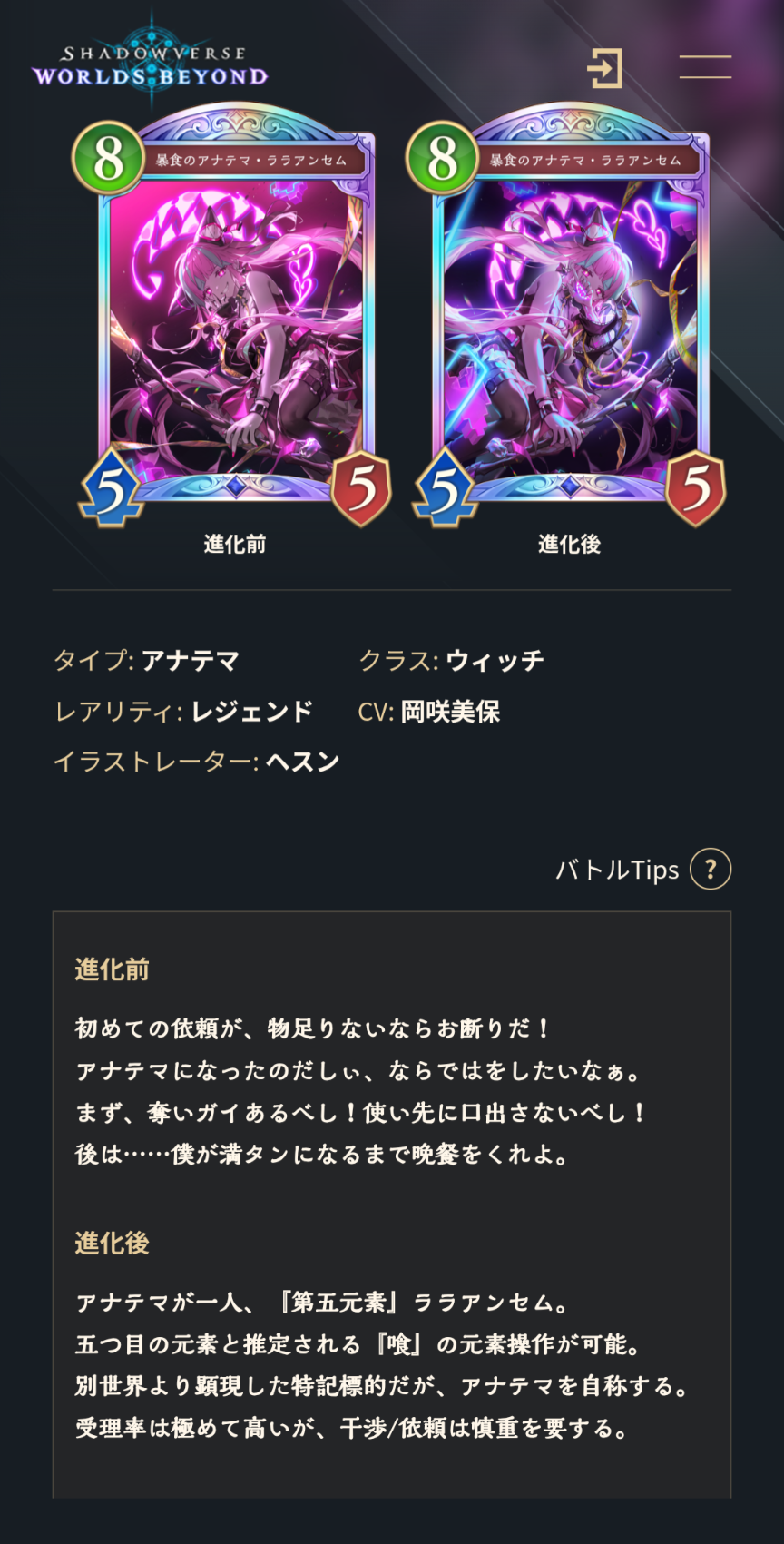Viewport: 784px width, 1544px height.
Task: Select the type value アナテマ
Action: [191, 660]
